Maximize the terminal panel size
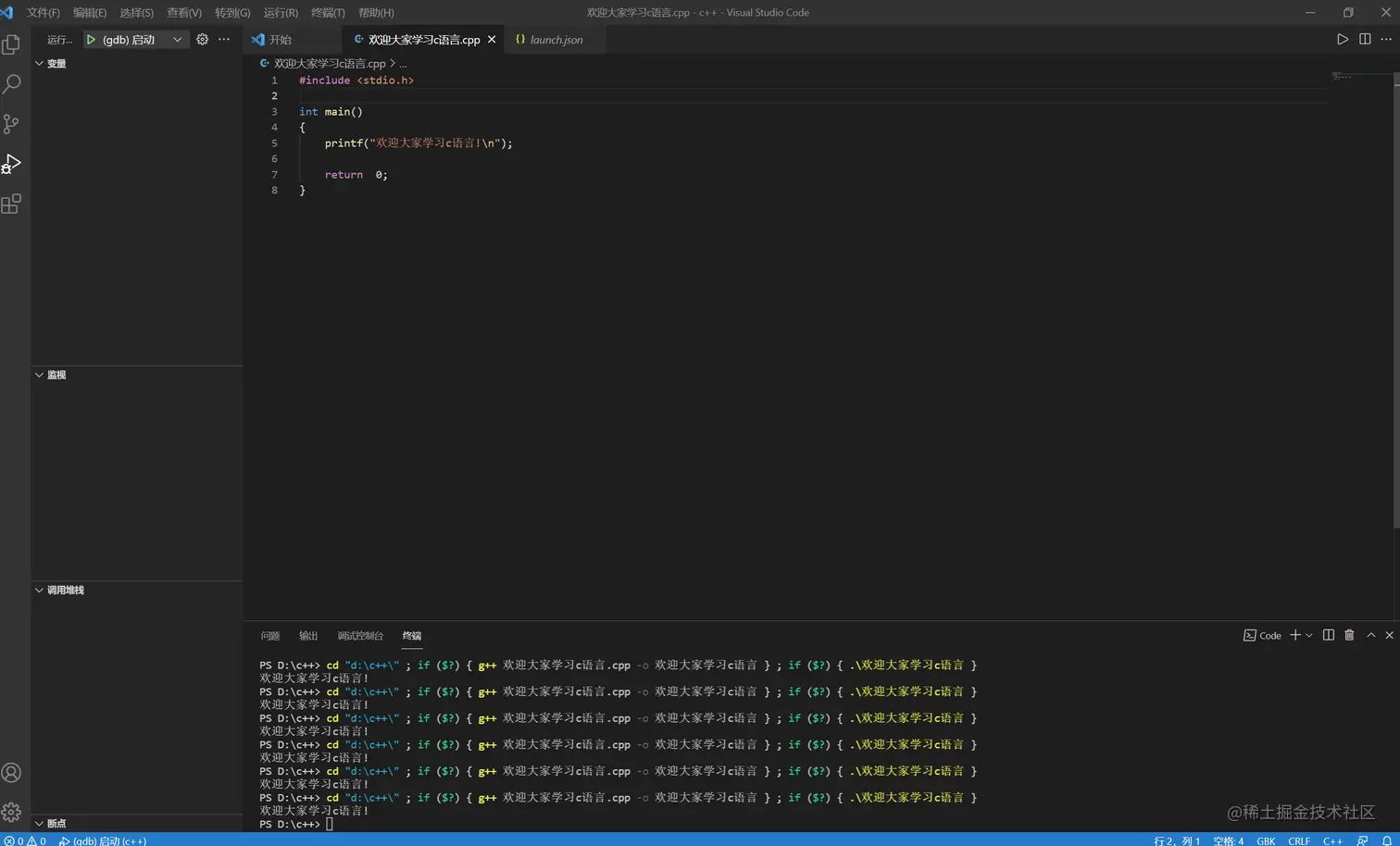This screenshot has height=846, width=1400. pyautogui.click(x=1371, y=635)
